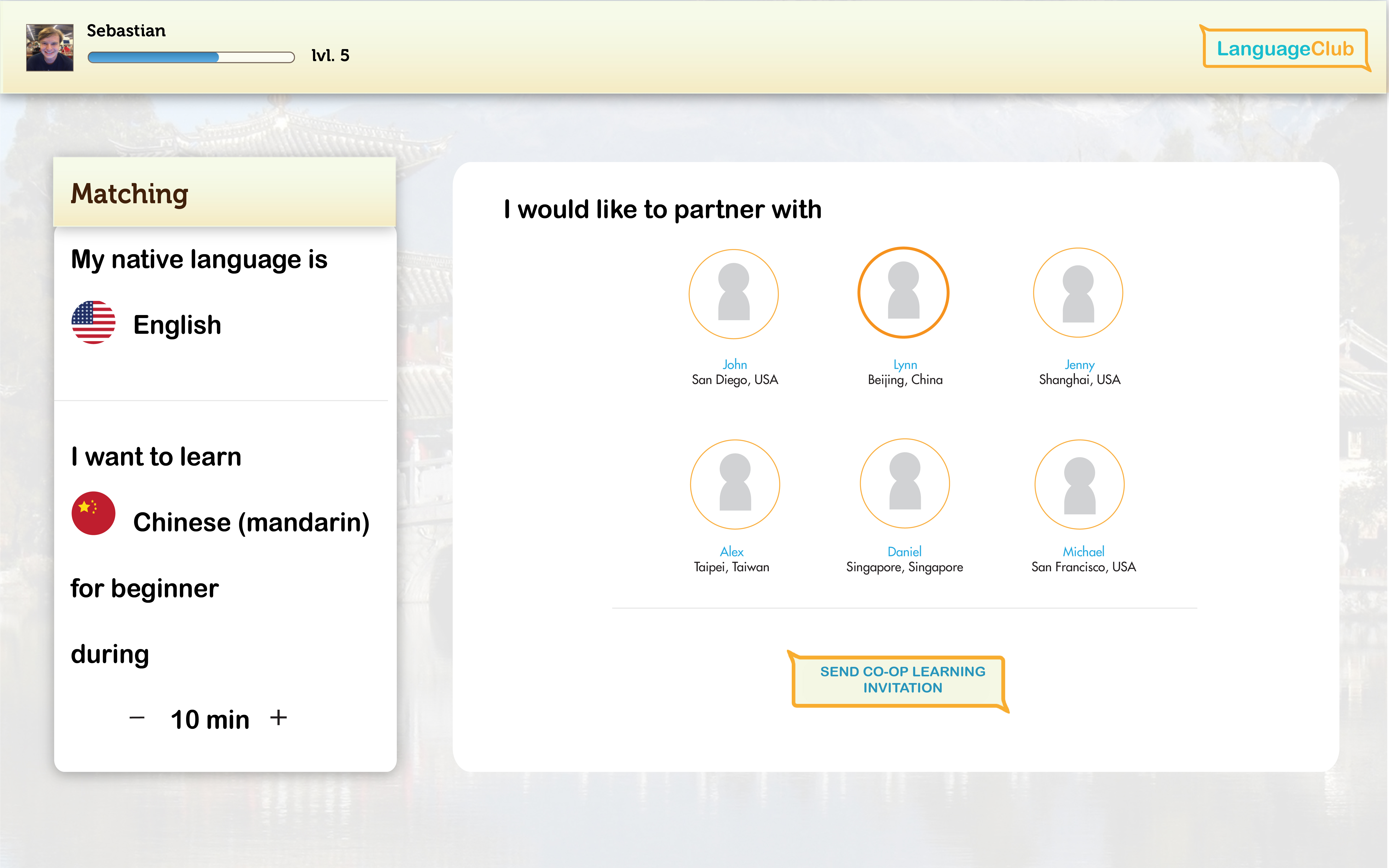This screenshot has height=868, width=1389.
Task: Open Sebastian's profile photo
Action: [50, 48]
